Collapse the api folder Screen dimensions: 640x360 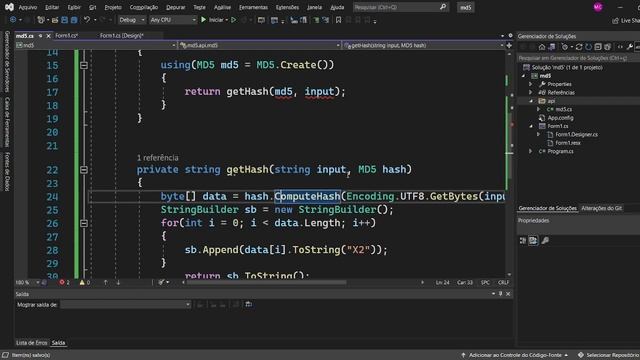(x=531, y=101)
